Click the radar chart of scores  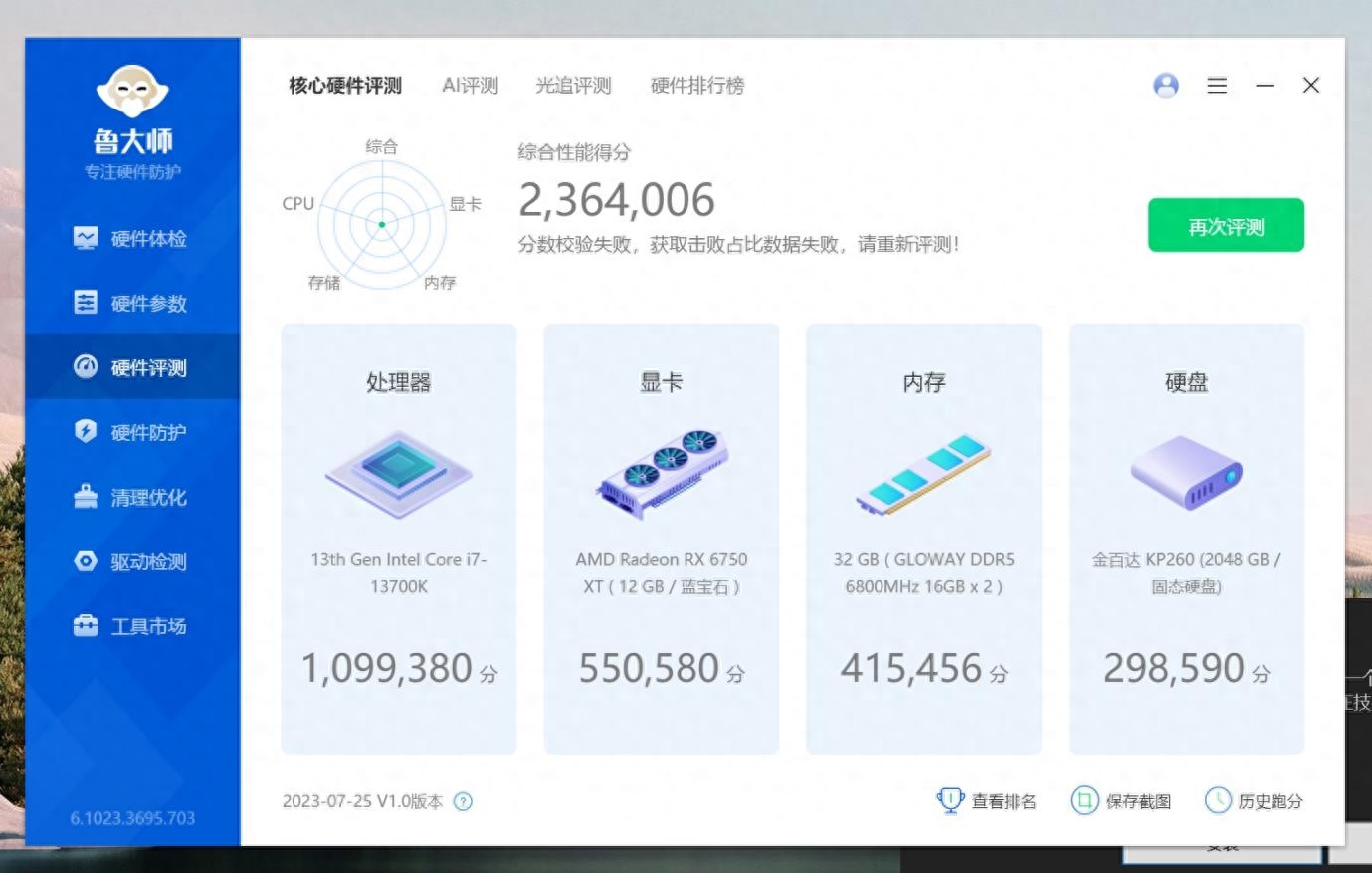pos(381,224)
